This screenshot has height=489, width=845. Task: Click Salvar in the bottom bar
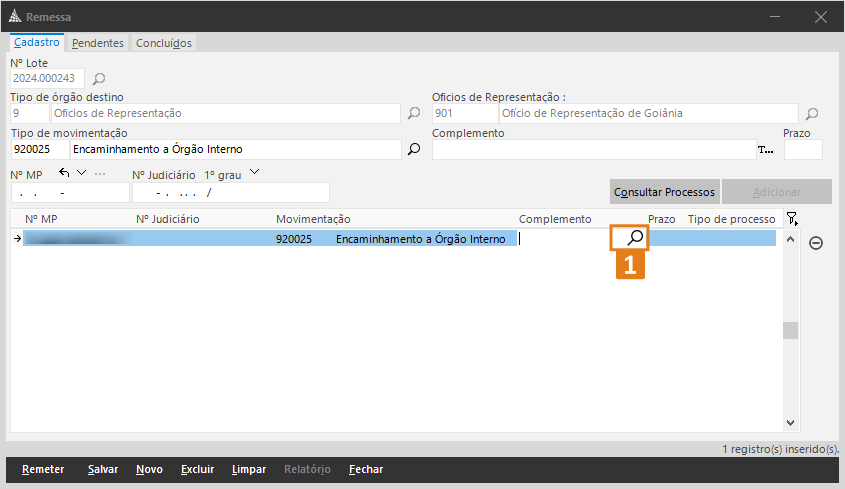103,470
